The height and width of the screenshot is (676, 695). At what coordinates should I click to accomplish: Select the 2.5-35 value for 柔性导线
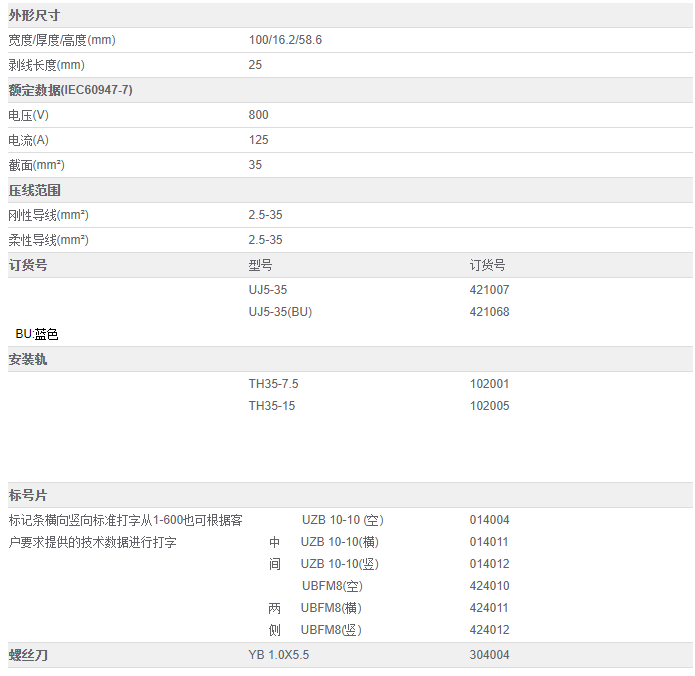point(265,240)
